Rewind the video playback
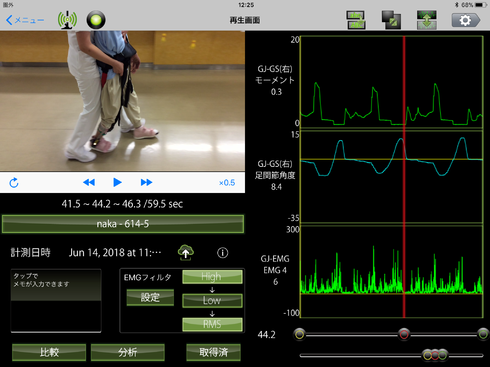490x367 pixels. (x=89, y=182)
